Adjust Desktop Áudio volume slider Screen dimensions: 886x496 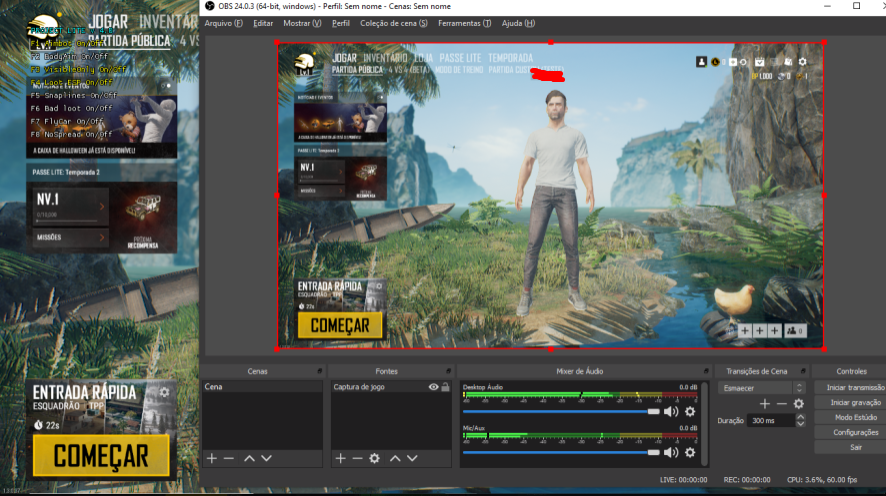pyautogui.click(x=561, y=411)
